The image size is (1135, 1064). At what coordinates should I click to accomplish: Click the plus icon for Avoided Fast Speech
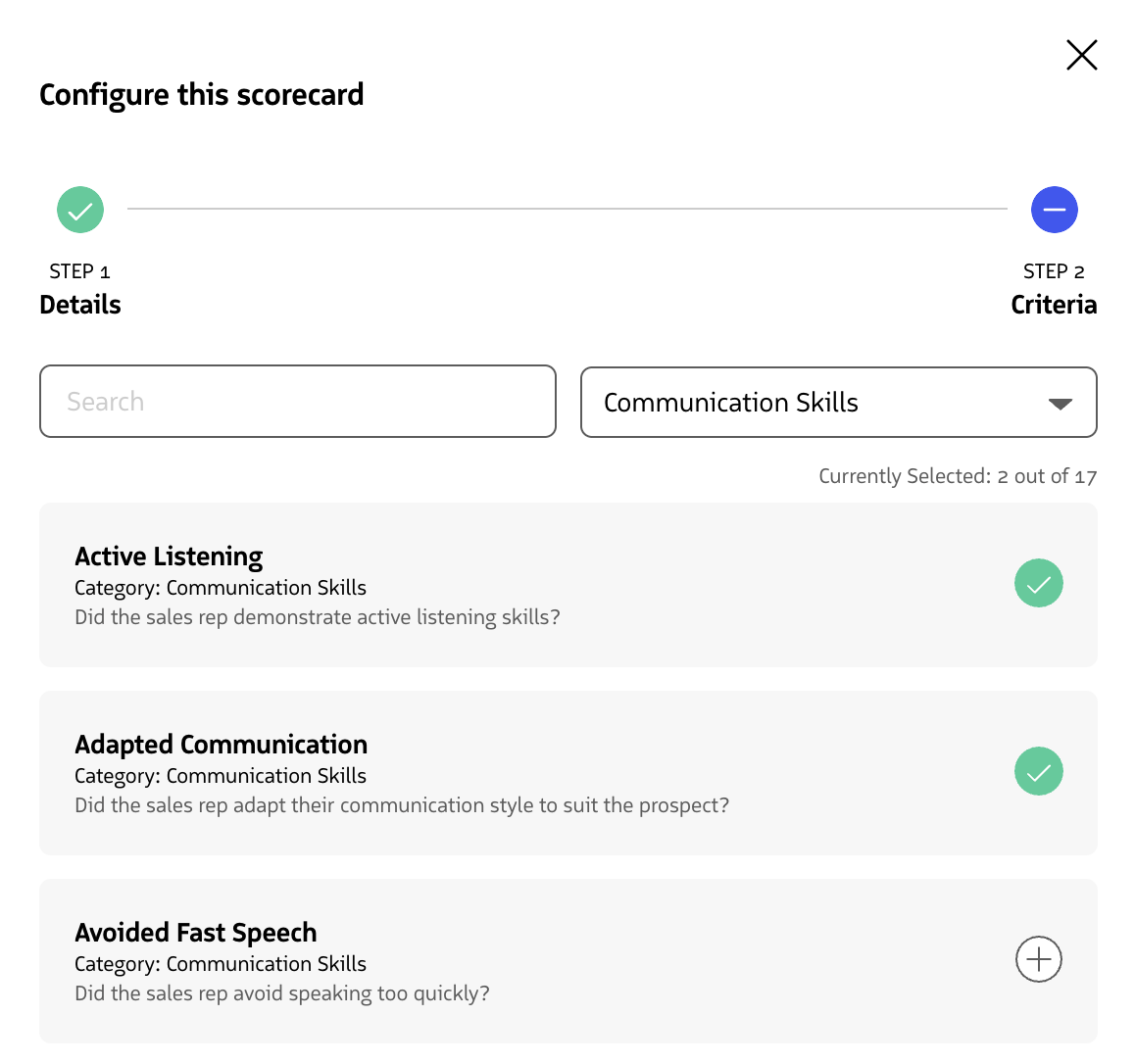tap(1038, 959)
